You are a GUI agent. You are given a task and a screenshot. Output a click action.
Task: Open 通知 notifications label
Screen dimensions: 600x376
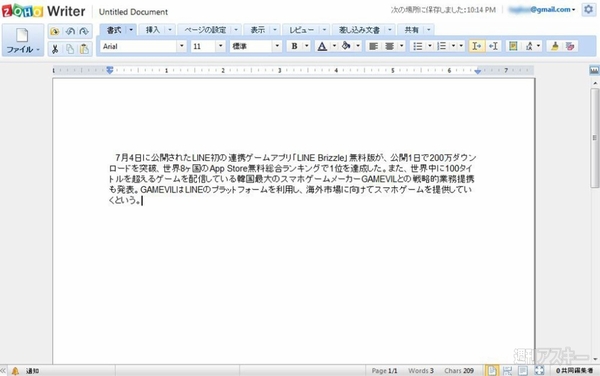pos(33,371)
